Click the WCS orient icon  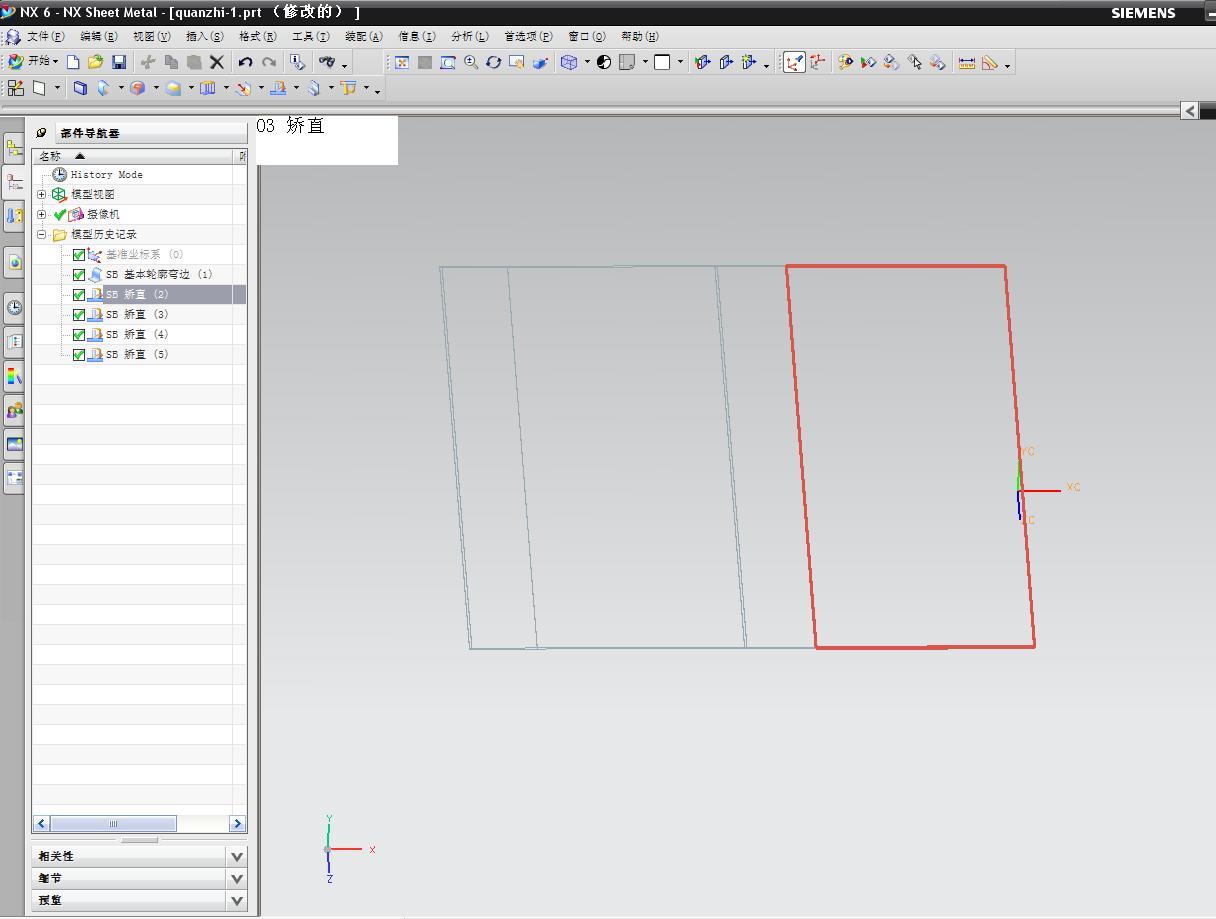point(818,62)
